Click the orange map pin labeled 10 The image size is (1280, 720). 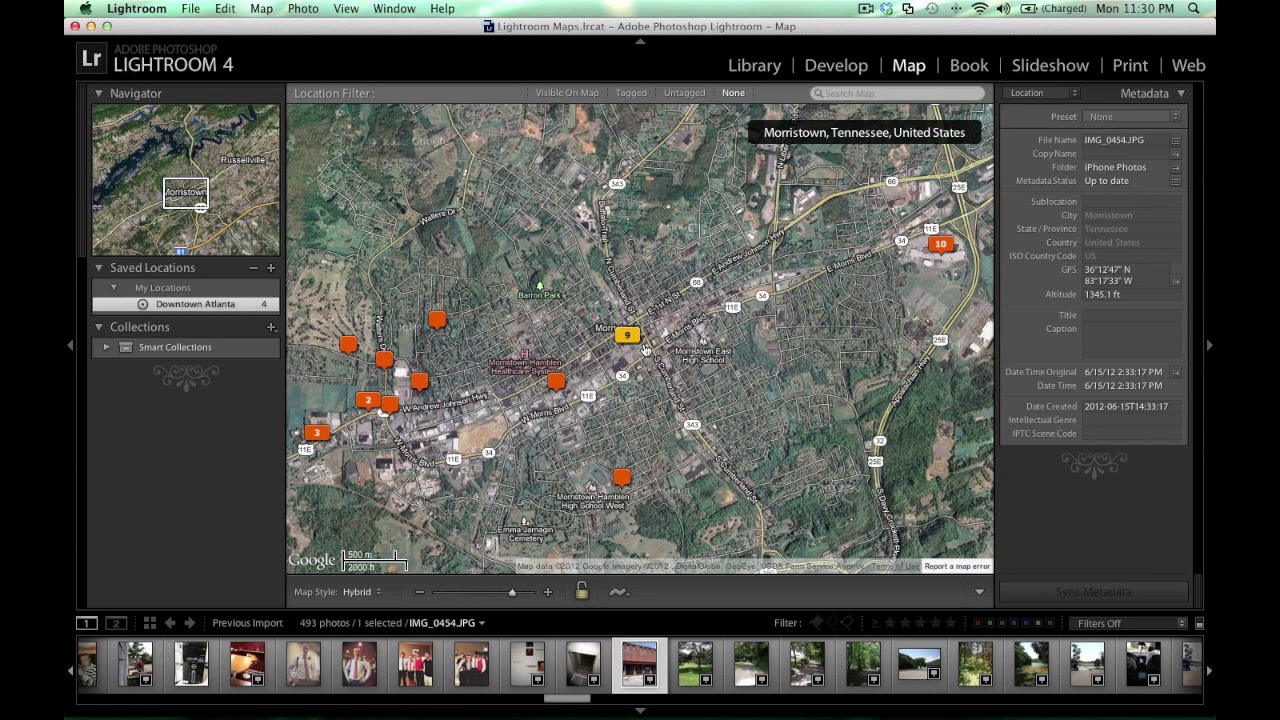(x=940, y=245)
